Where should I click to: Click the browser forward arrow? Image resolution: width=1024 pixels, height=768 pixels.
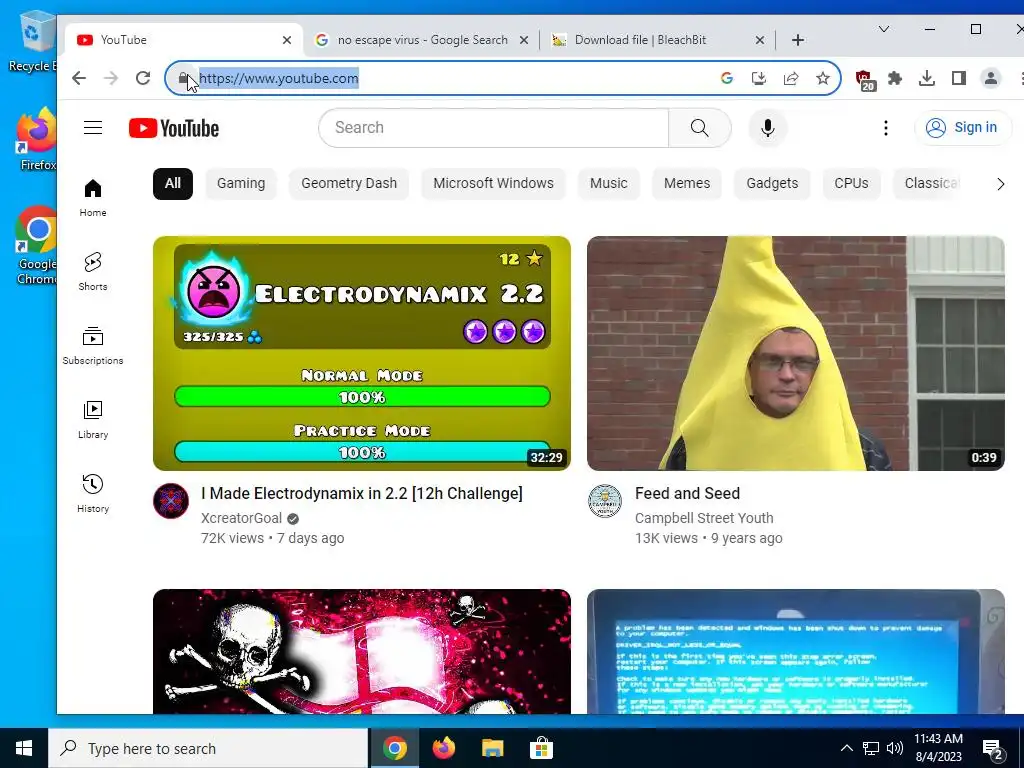(x=111, y=78)
